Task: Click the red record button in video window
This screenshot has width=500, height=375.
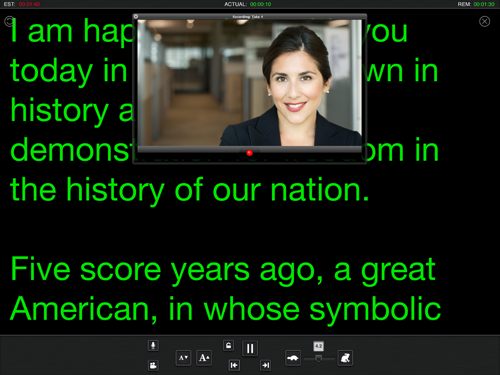Action: coord(249,153)
